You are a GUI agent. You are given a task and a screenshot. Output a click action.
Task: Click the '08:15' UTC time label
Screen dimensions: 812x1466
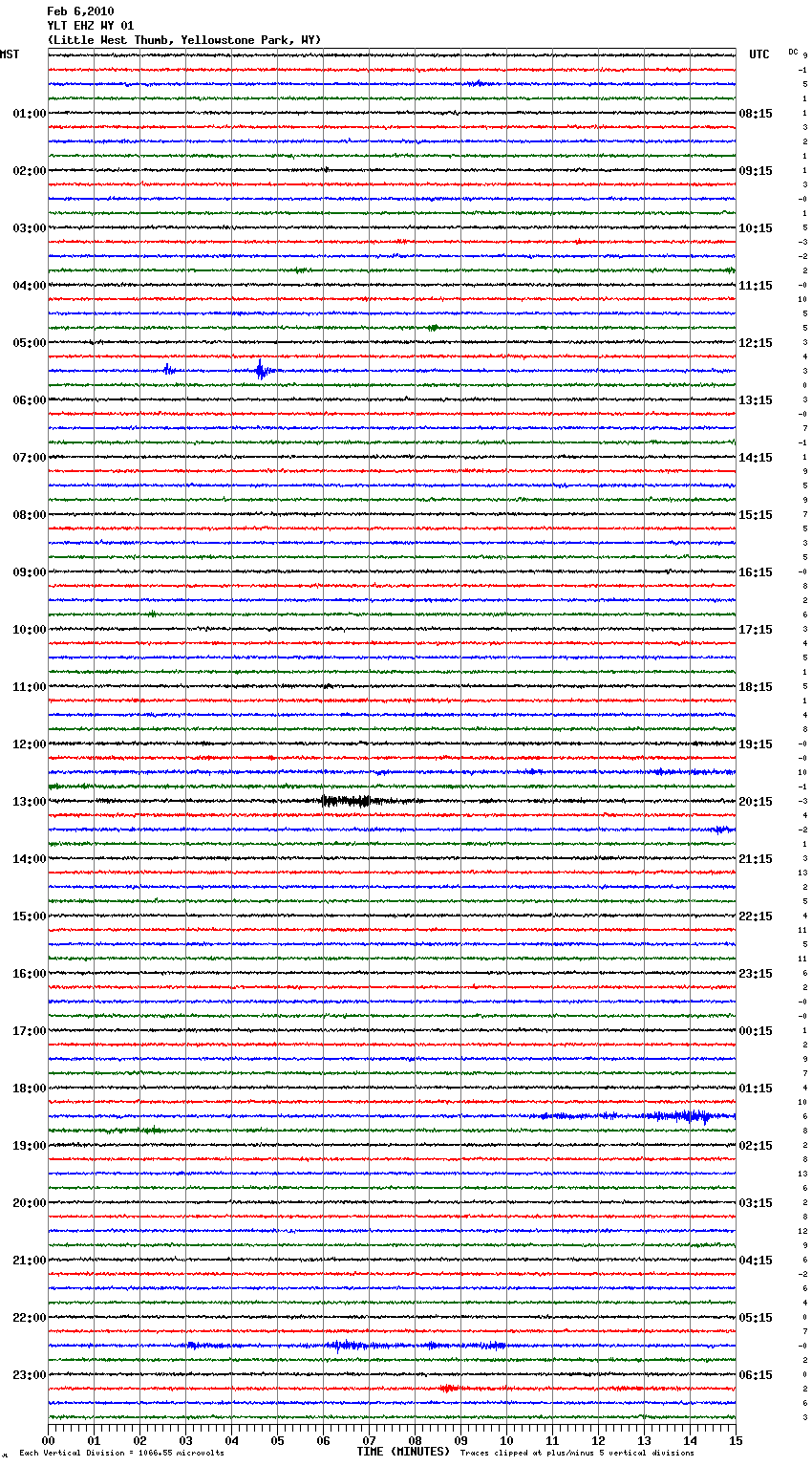point(756,114)
